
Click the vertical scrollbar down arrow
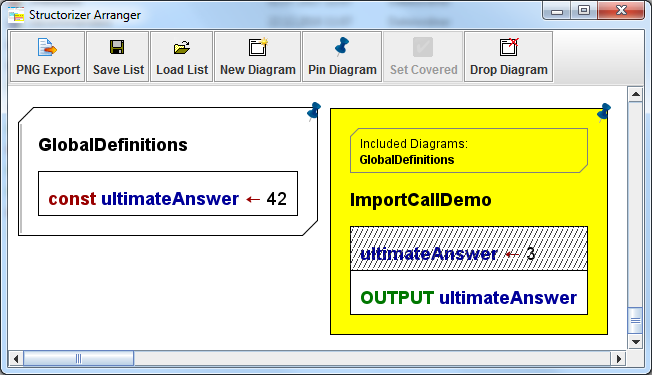pyautogui.click(x=635, y=342)
